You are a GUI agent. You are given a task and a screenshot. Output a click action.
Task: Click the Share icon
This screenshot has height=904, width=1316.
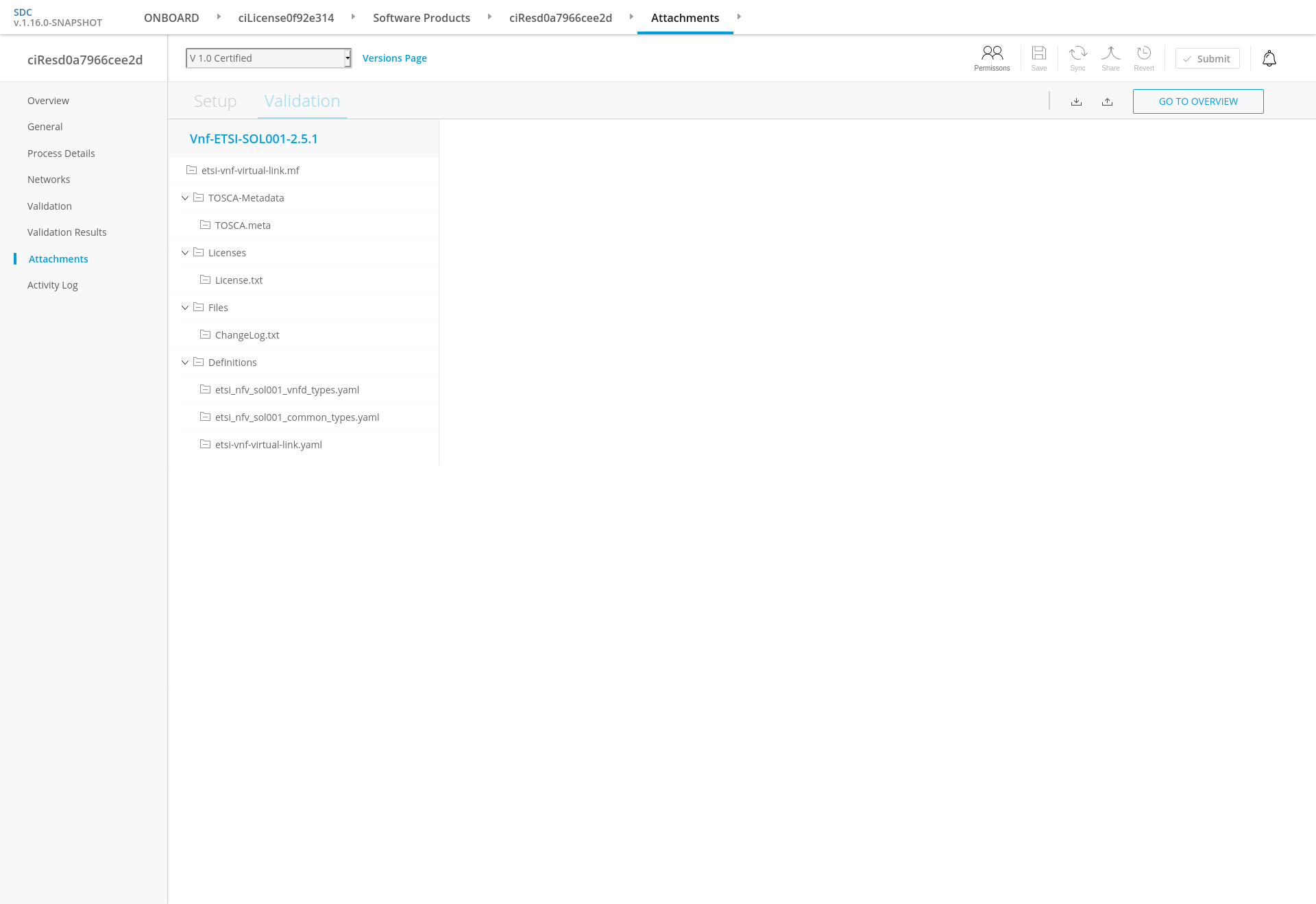[1110, 53]
